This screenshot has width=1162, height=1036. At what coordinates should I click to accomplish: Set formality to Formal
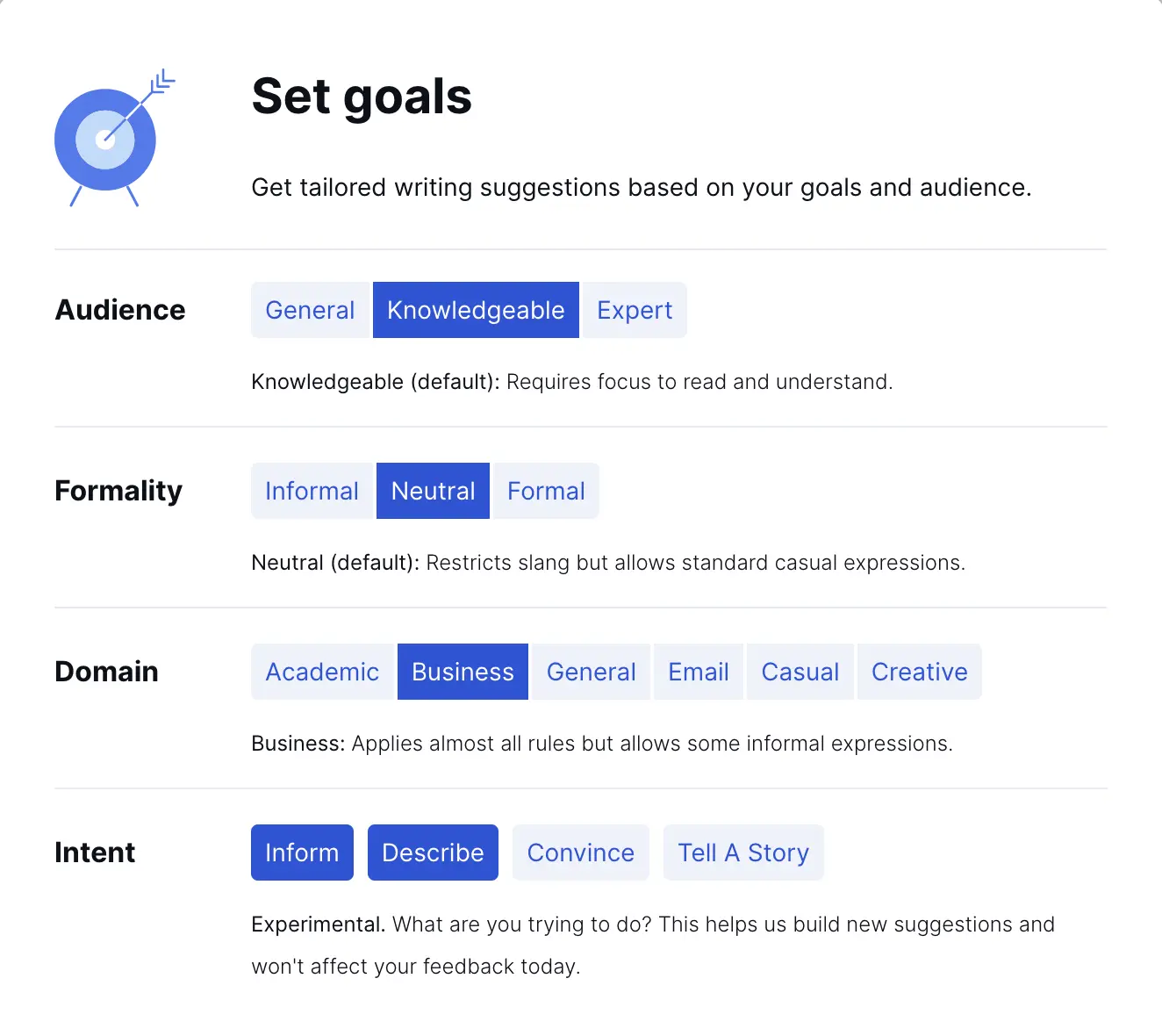[546, 491]
